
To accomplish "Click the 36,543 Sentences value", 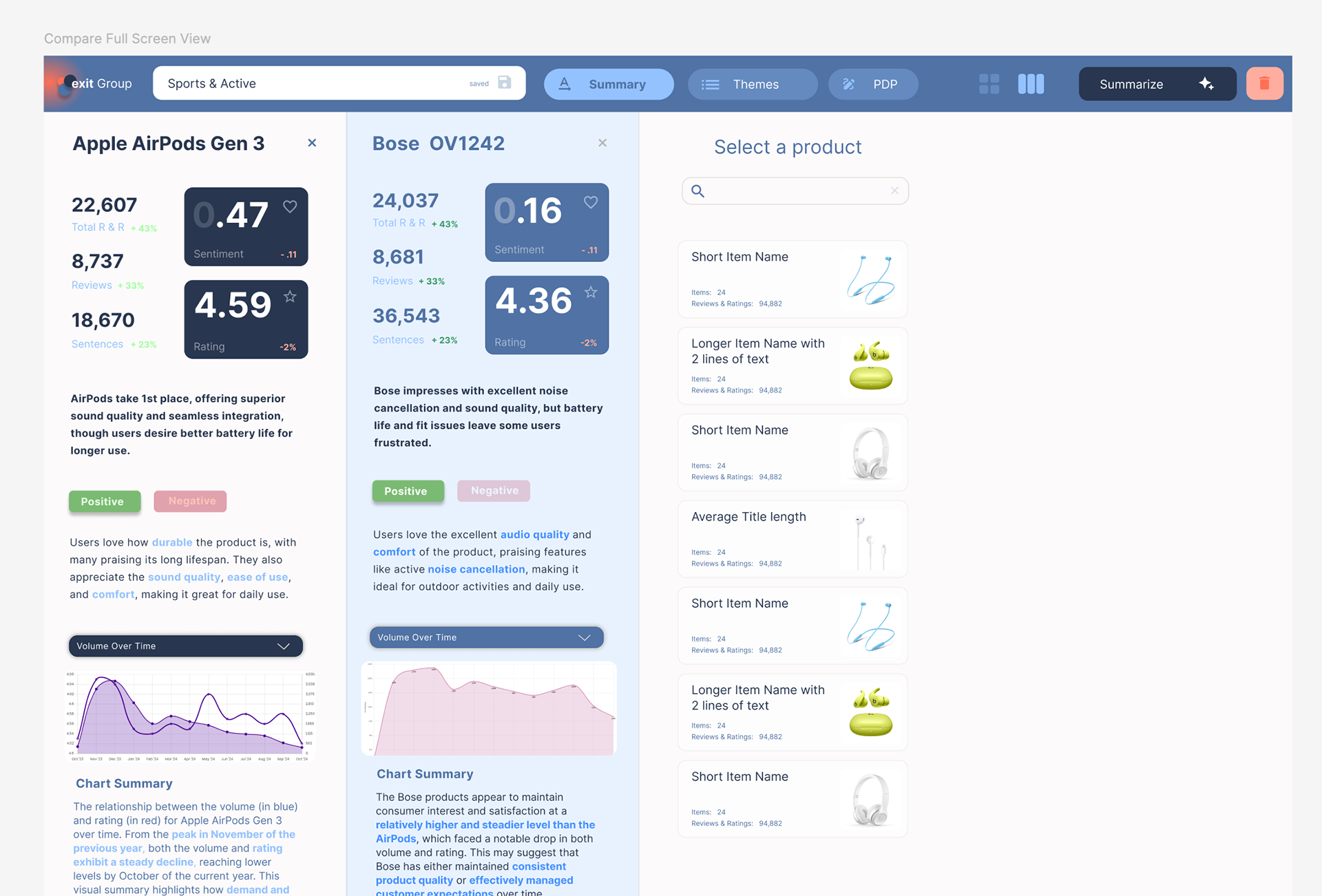I will point(406,315).
